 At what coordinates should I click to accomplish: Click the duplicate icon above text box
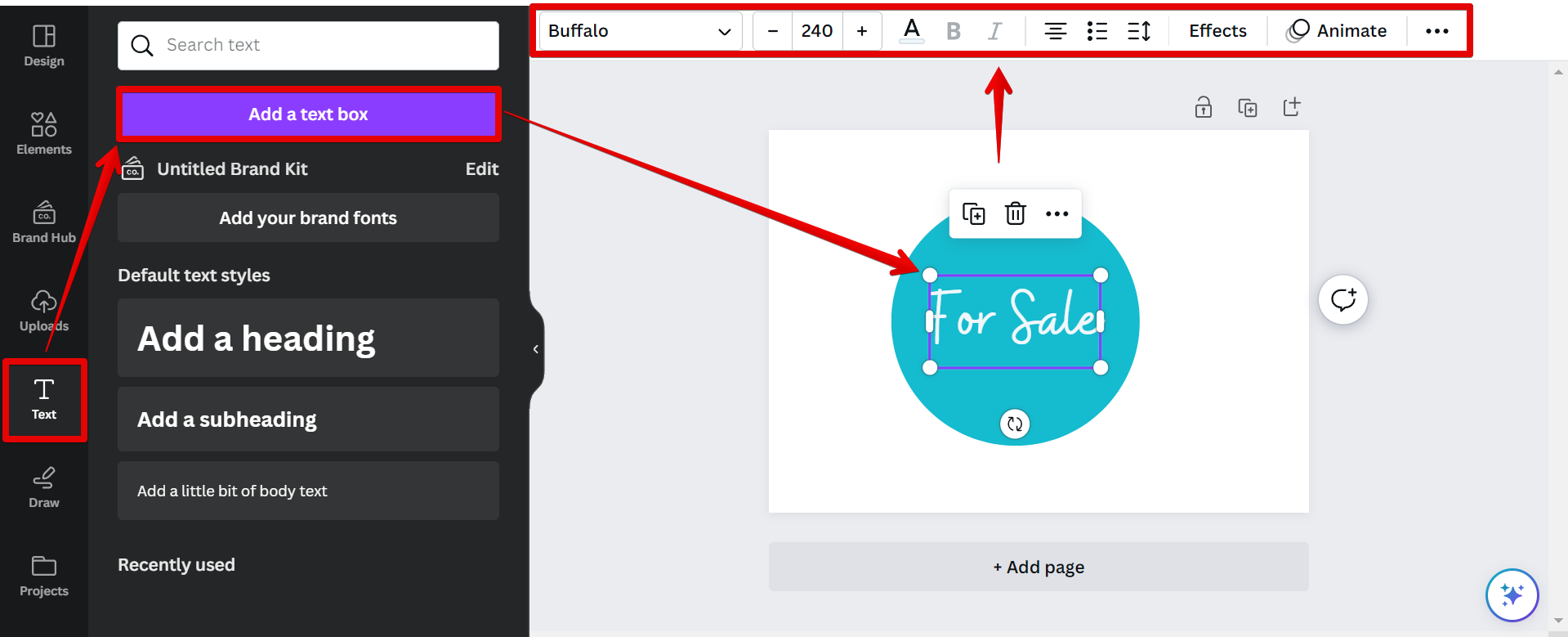(973, 213)
